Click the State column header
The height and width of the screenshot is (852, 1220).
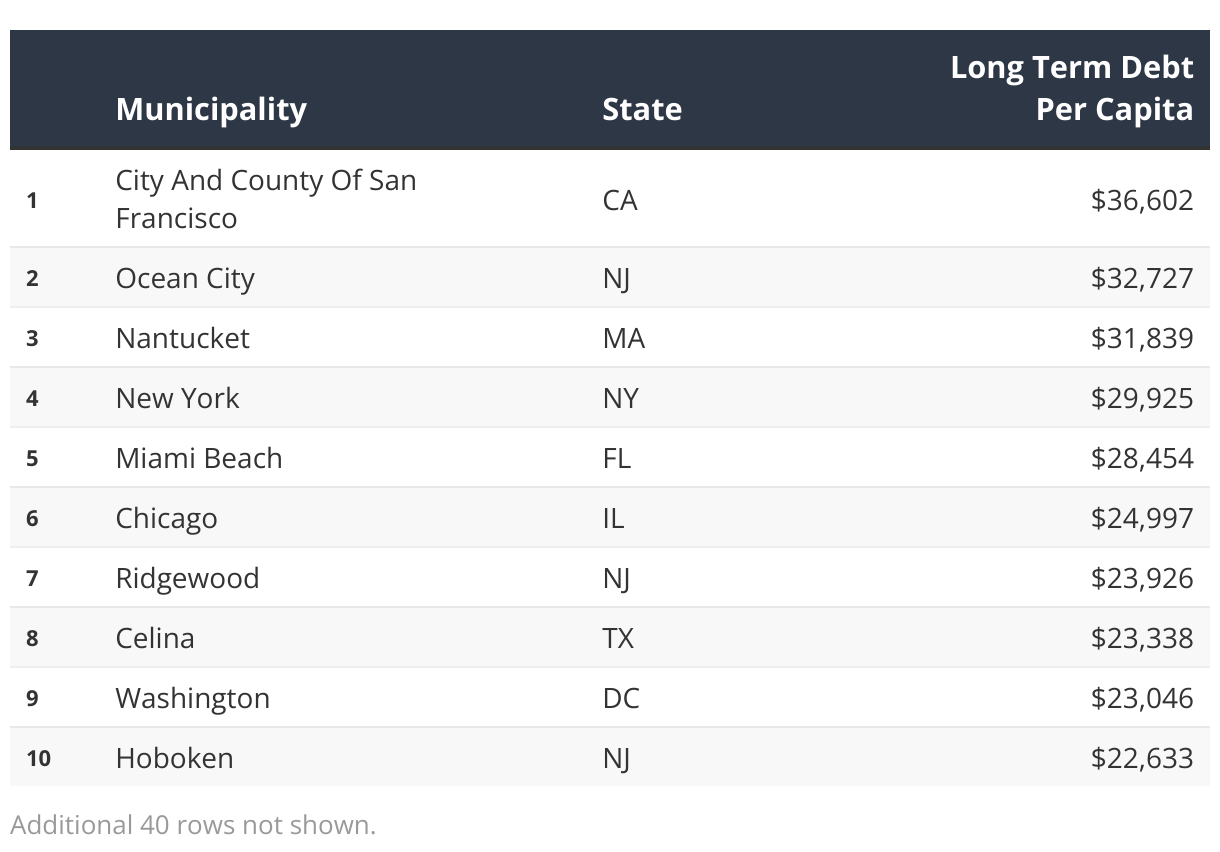pos(642,109)
